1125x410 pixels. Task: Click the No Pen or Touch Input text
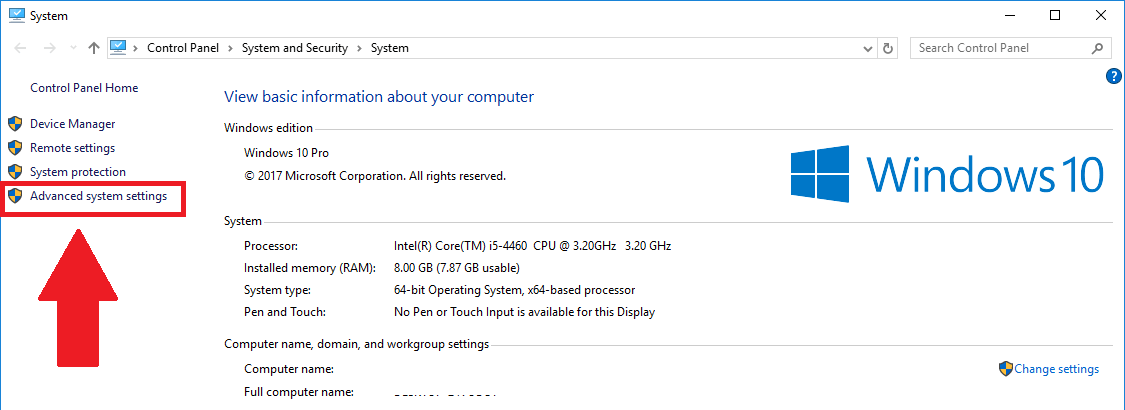(x=524, y=312)
